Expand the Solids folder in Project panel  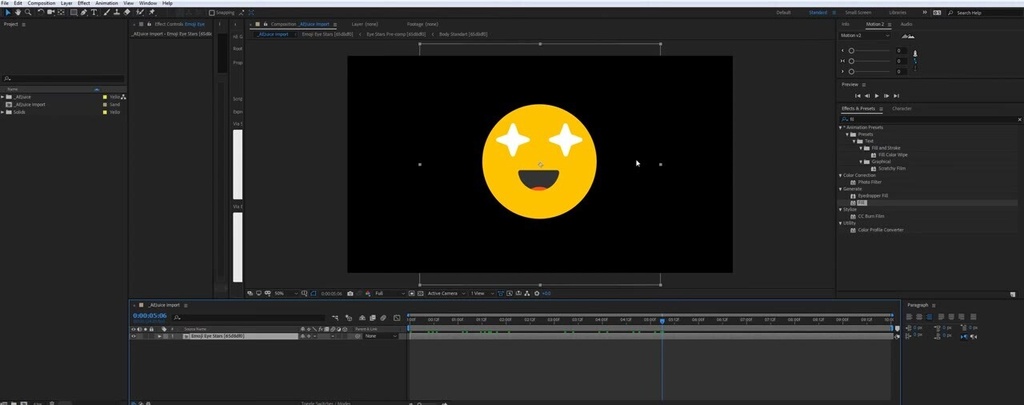point(3,112)
